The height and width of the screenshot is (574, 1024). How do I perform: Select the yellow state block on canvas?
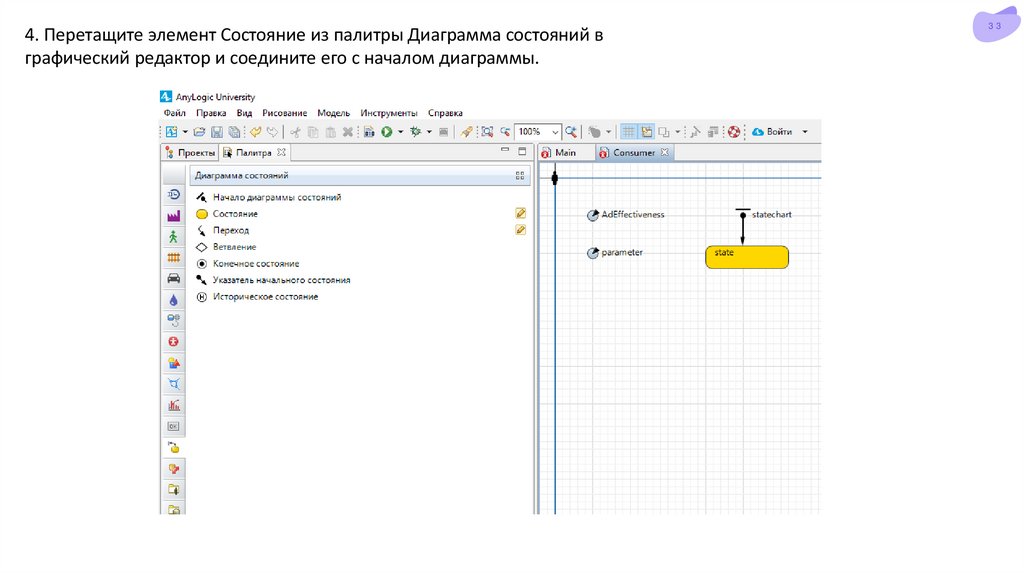746,257
